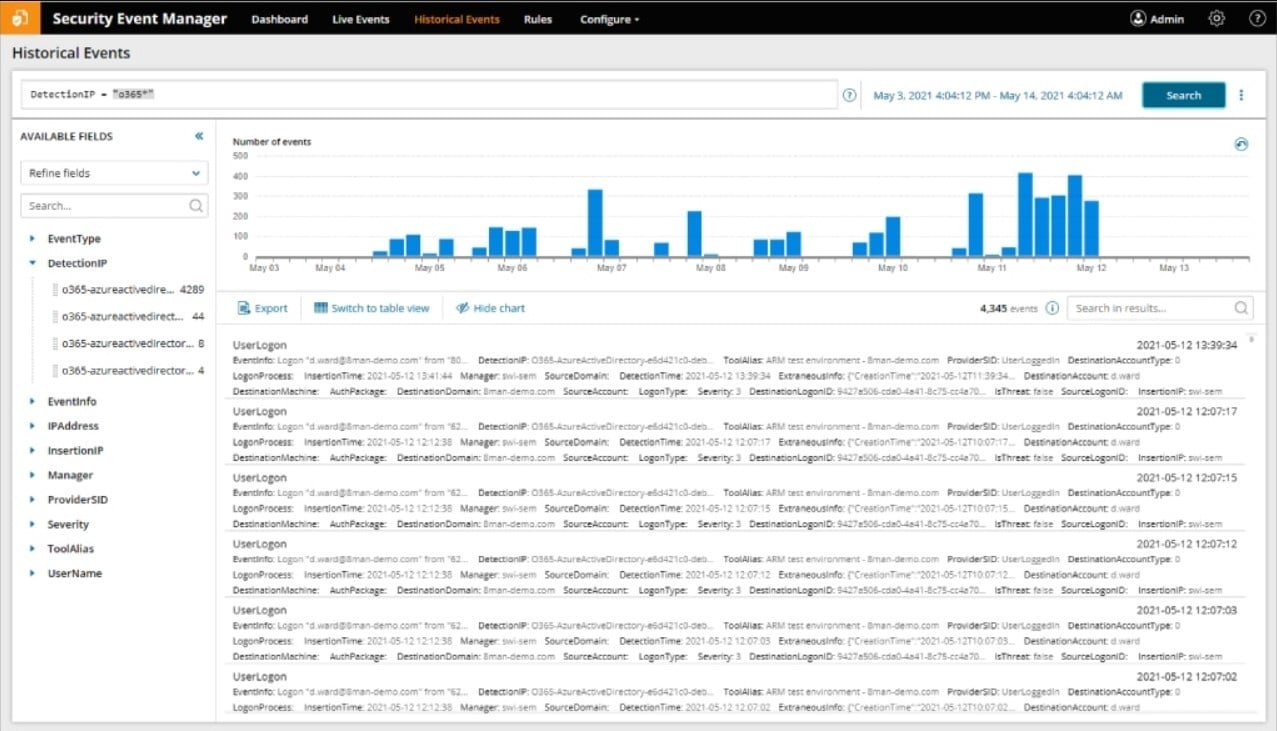Open the Admin user account menu

1157,19
